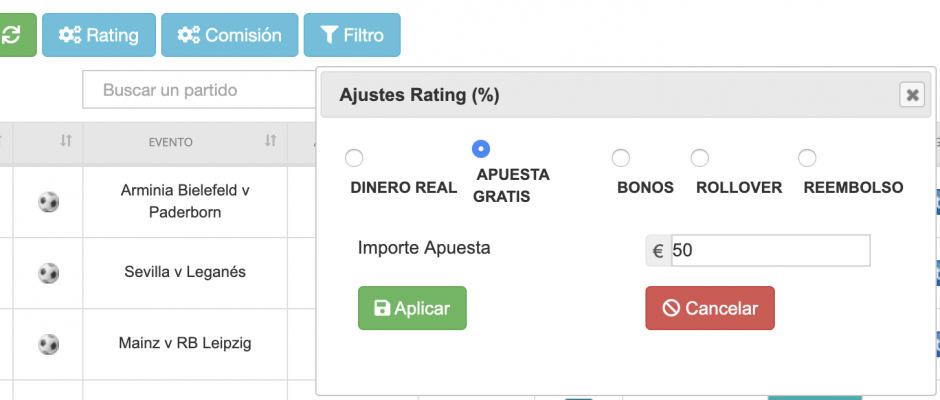Sort by the EVENTO column arrows
Screen dimensions: 940x400
click(271, 141)
